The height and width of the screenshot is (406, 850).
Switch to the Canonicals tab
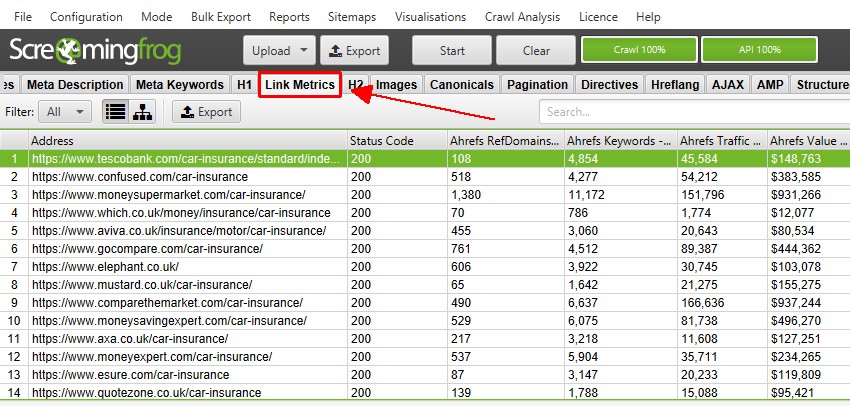point(462,85)
